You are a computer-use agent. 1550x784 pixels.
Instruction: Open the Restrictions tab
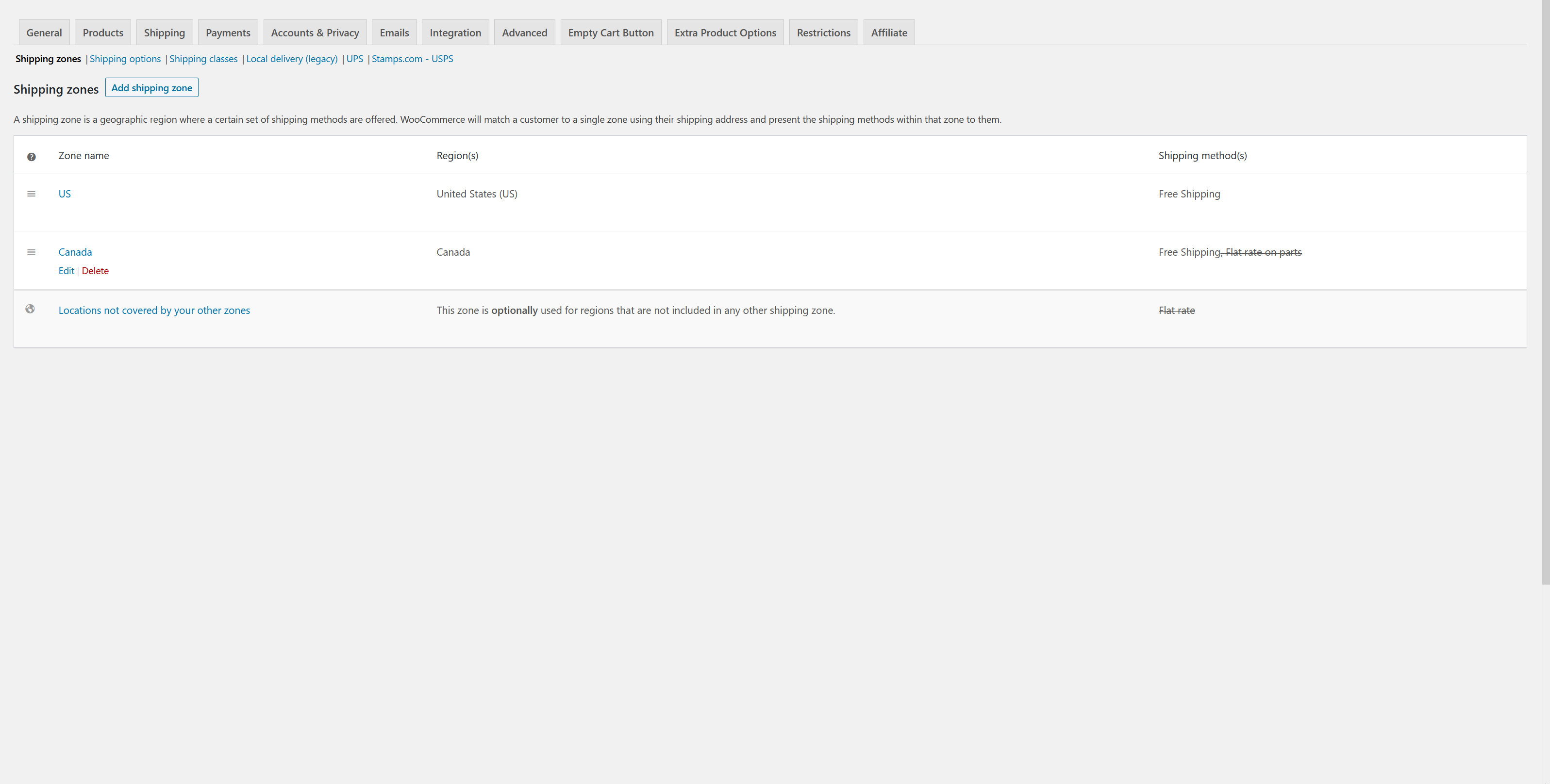(x=824, y=33)
